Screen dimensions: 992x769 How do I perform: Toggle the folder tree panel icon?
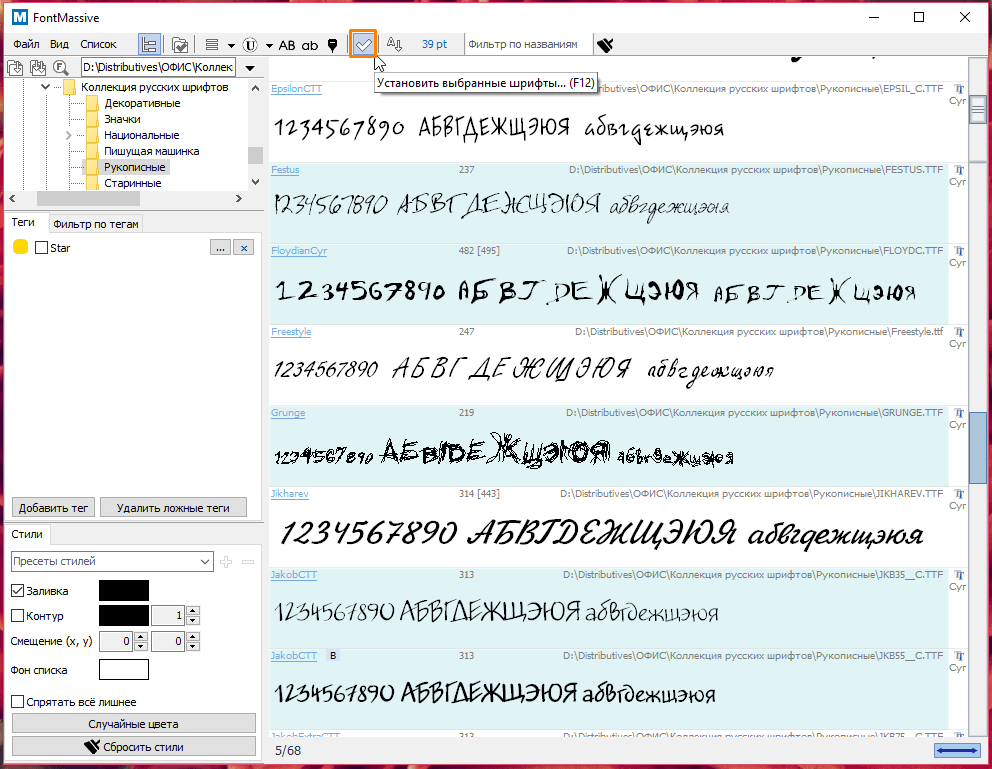(150, 45)
